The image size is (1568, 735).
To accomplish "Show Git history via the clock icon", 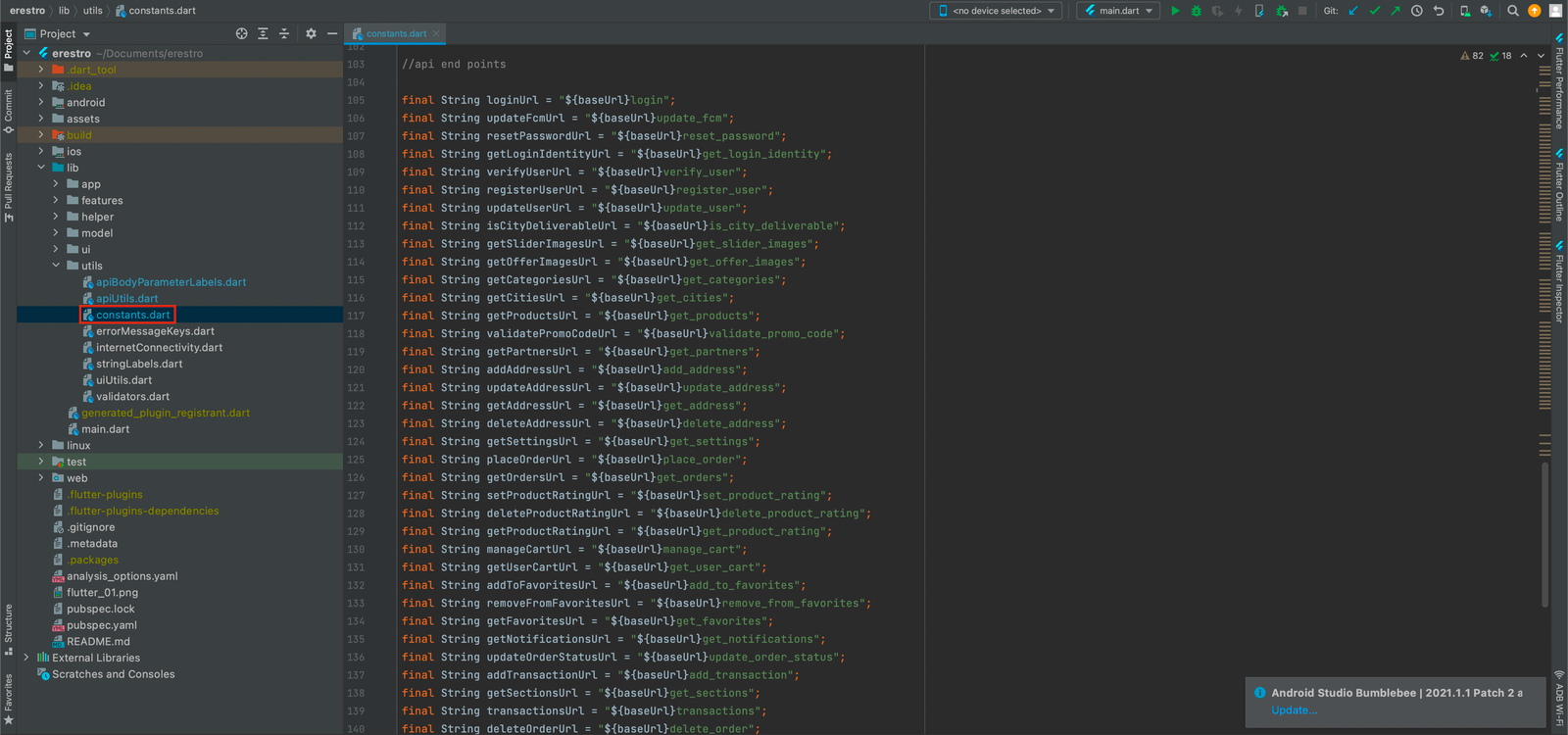I will click(1417, 11).
